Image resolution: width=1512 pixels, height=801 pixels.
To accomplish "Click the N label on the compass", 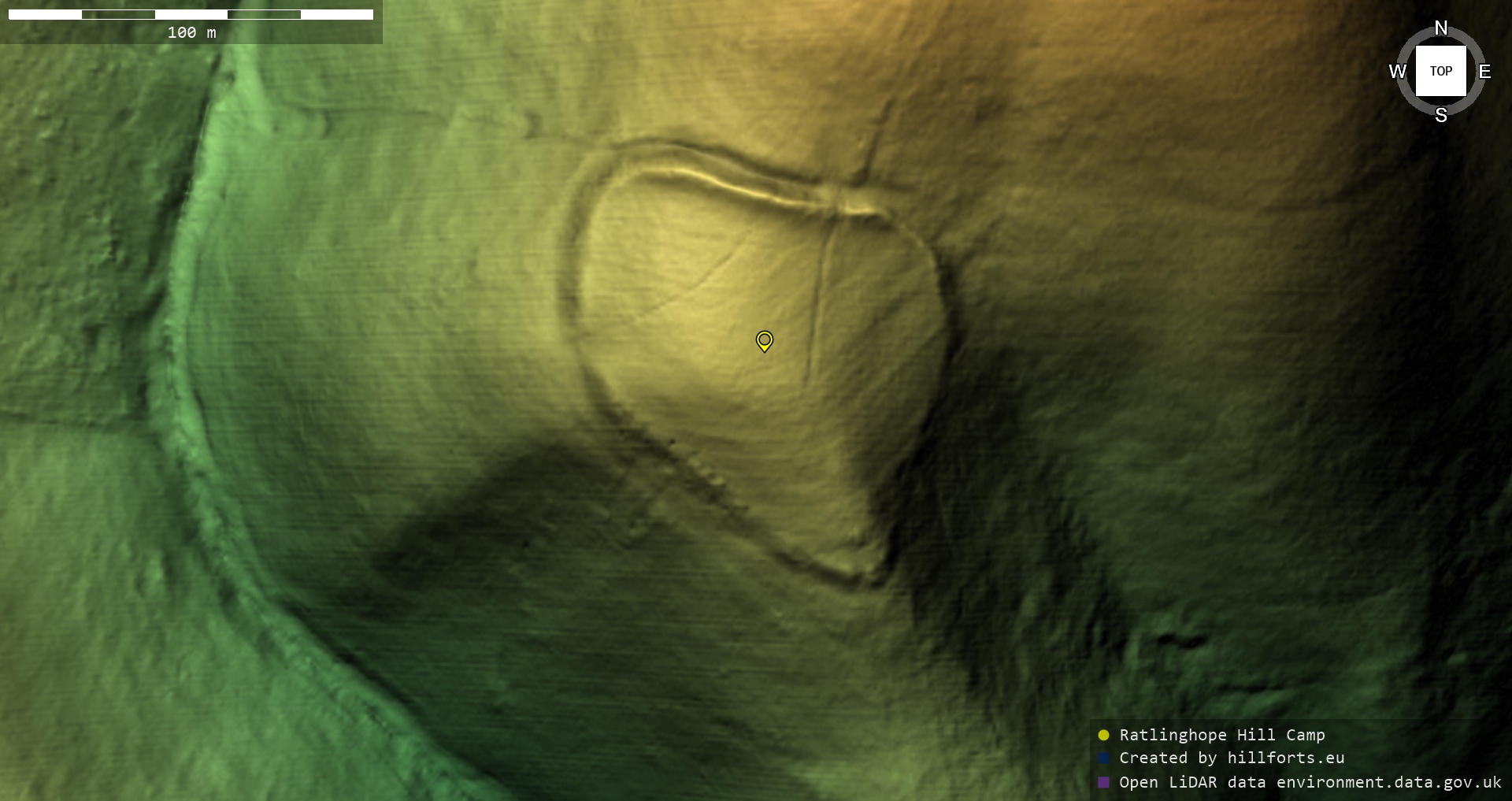I will coord(1440,28).
